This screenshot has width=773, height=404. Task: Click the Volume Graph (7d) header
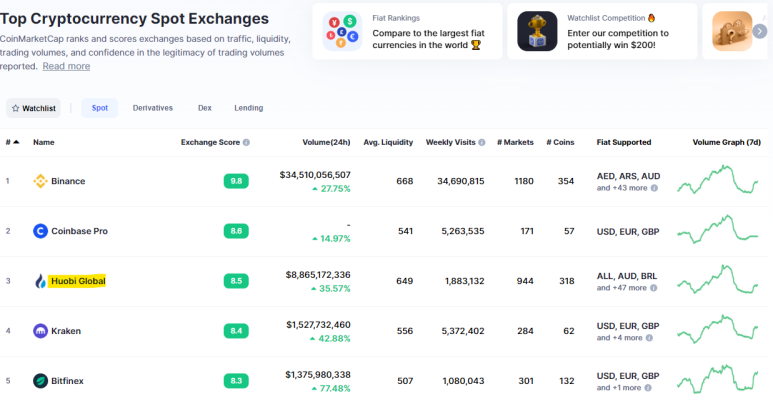pos(727,142)
